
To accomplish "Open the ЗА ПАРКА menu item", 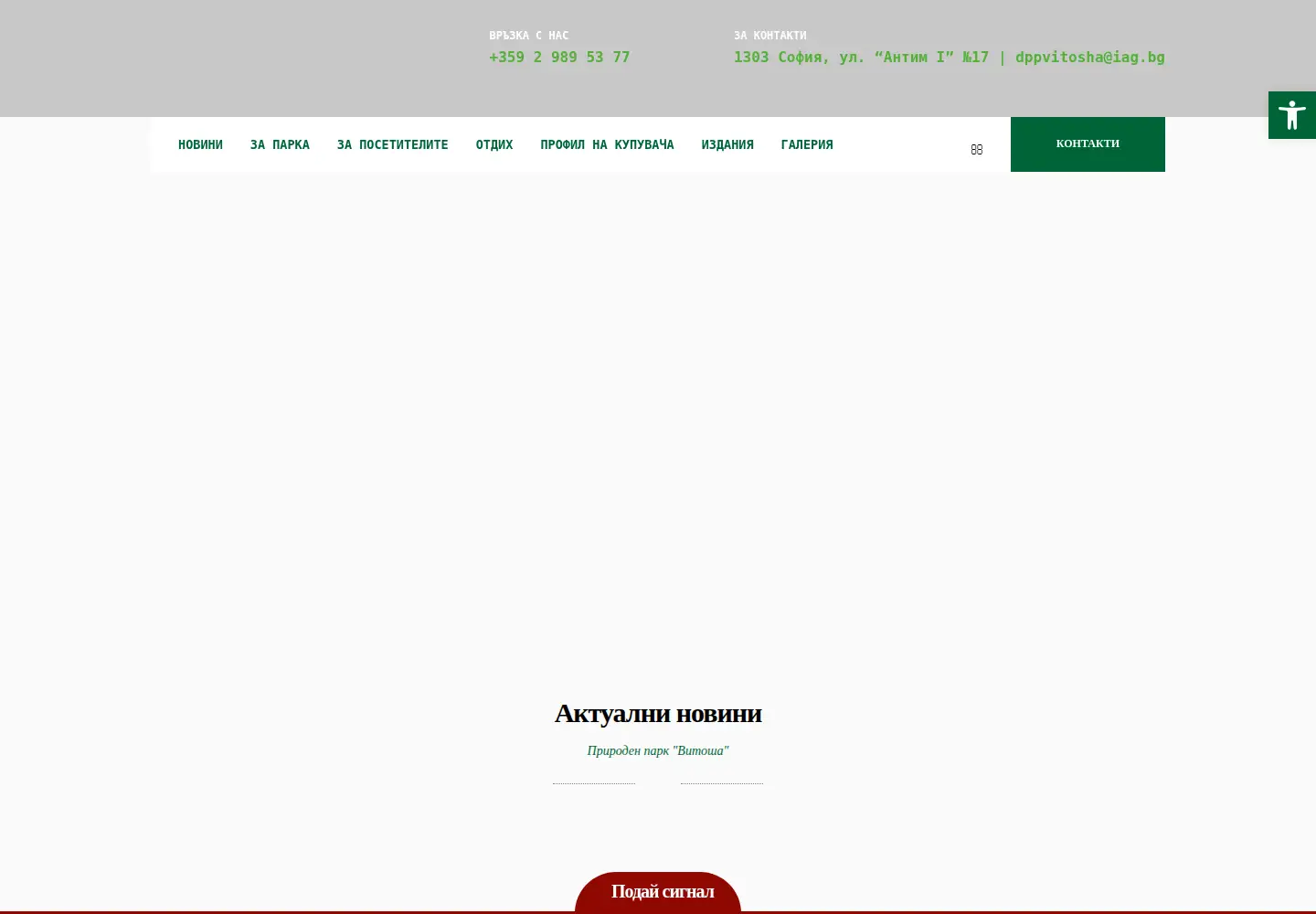I will pyautogui.click(x=280, y=144).
